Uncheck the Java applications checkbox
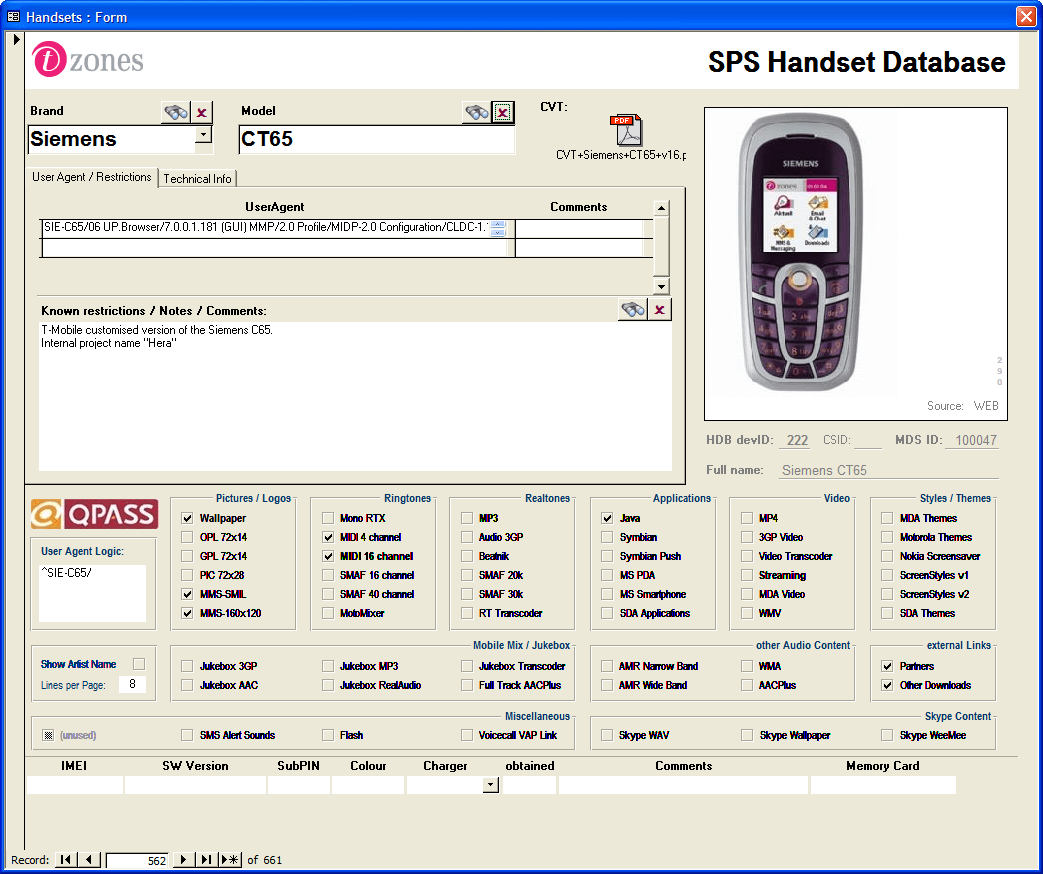The height and width of the screenshot is (874, 1043). 607,519
